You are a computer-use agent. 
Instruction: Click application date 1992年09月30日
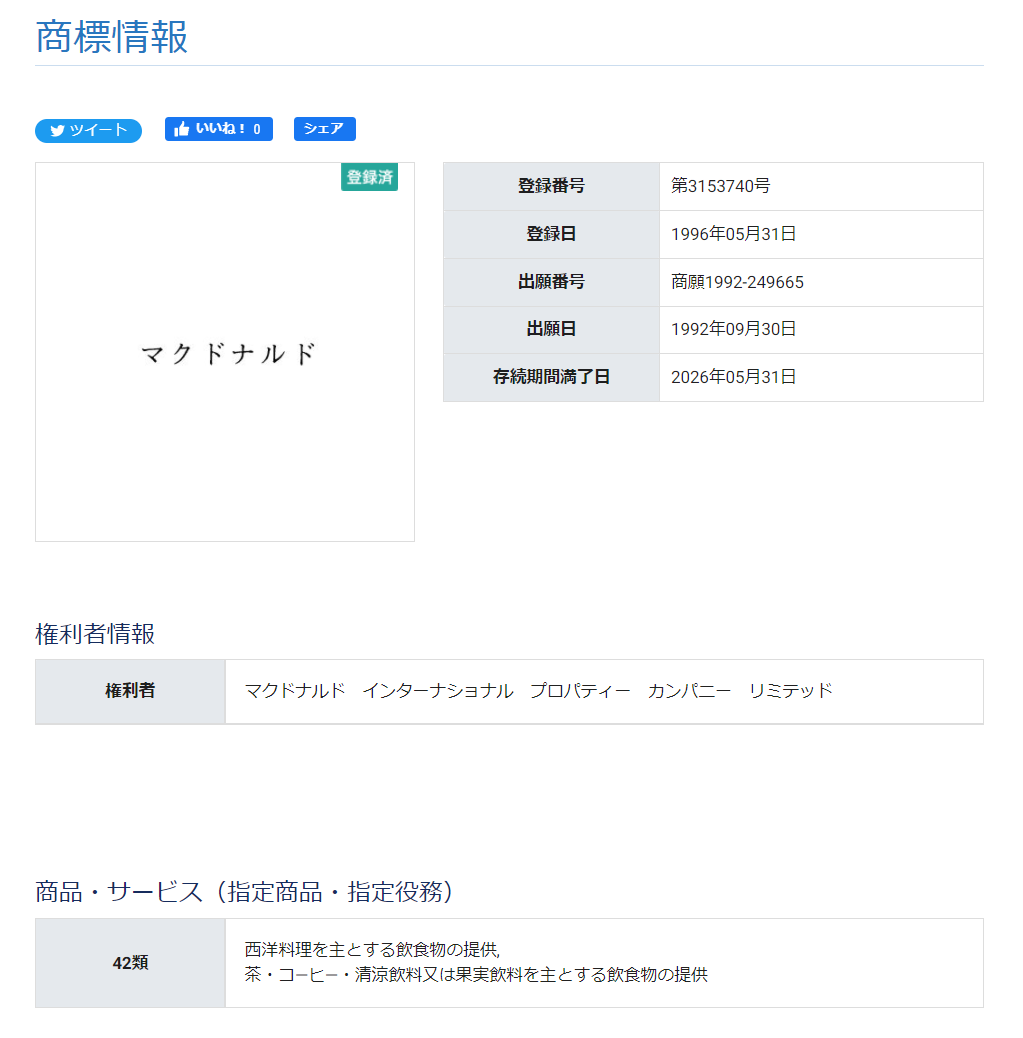point(733,329)
